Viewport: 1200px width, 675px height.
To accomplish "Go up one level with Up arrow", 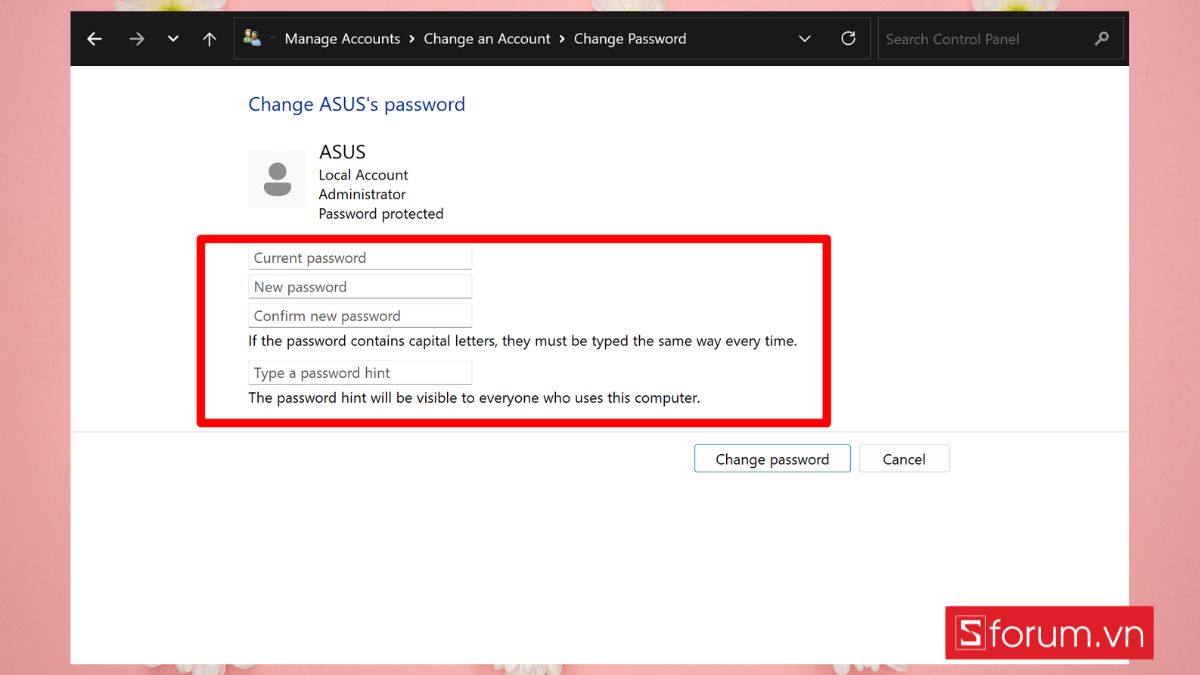I will pos(209,39).
